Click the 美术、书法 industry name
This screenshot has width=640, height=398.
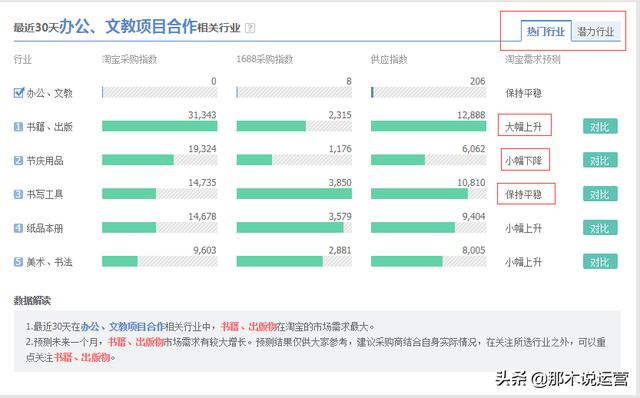(49, 262)
